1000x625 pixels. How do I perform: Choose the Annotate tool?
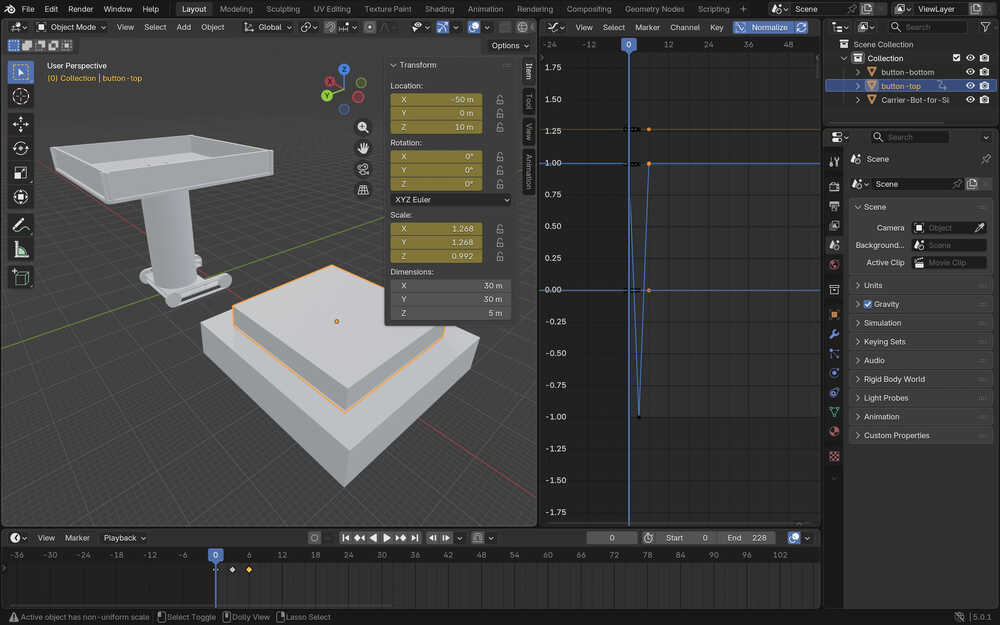coord(20,225)
